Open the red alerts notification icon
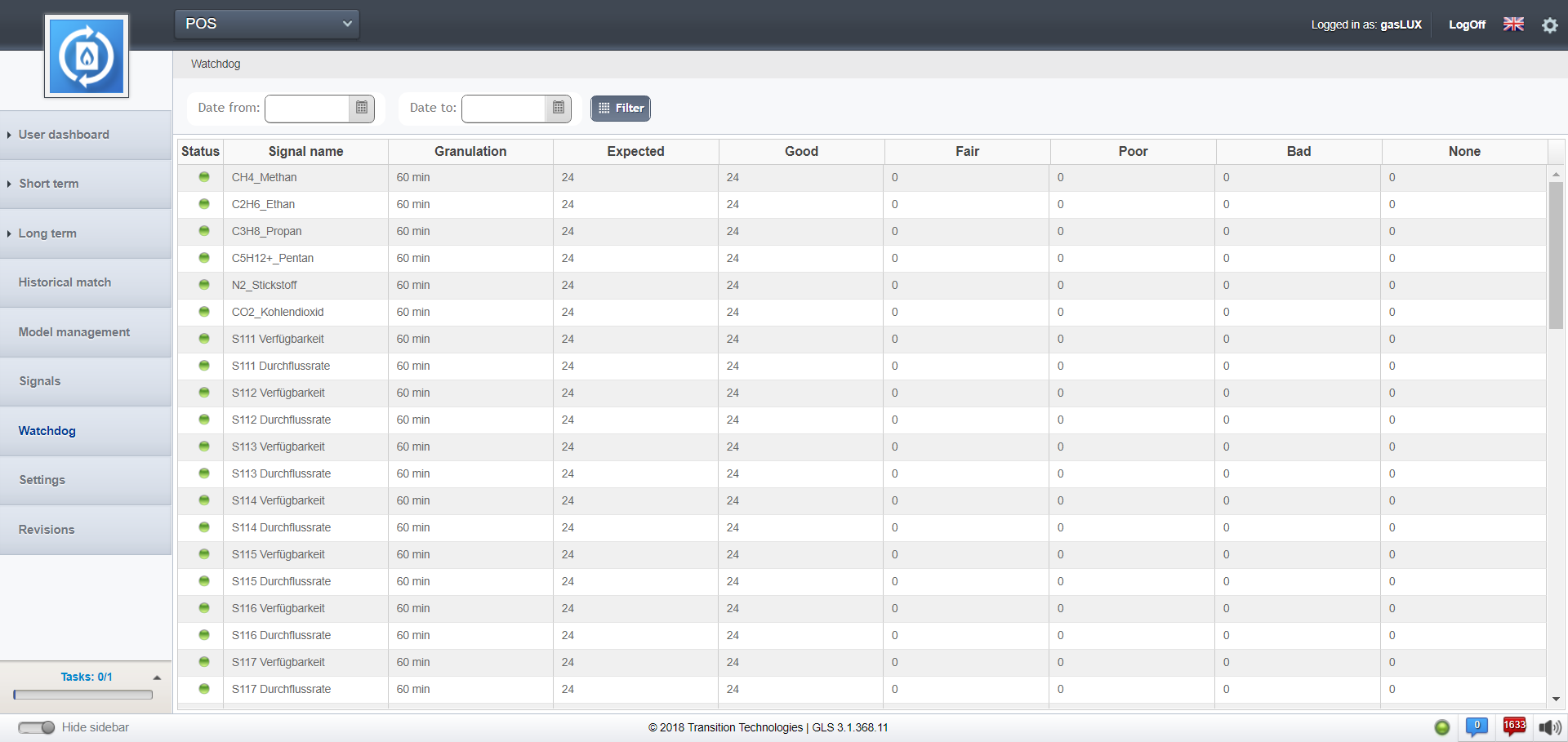The image size is (1568, 742). (x=1514, y=726)
